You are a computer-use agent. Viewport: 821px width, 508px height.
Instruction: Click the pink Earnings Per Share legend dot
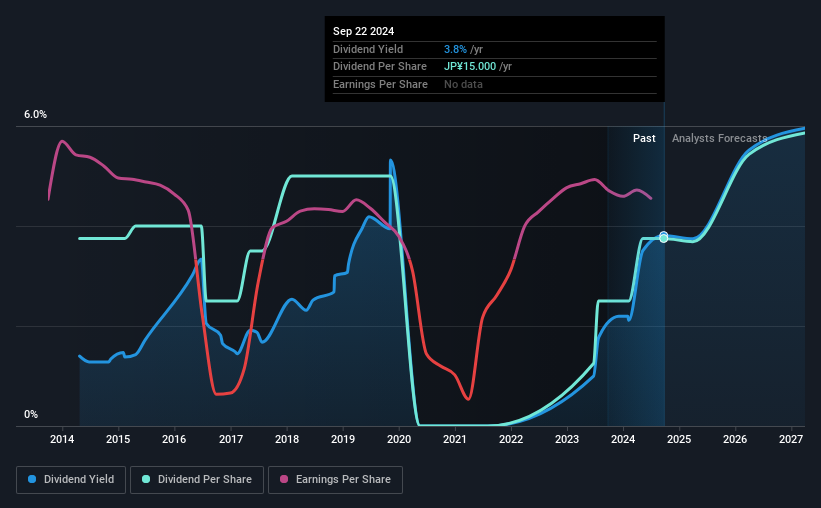(284, 479)
